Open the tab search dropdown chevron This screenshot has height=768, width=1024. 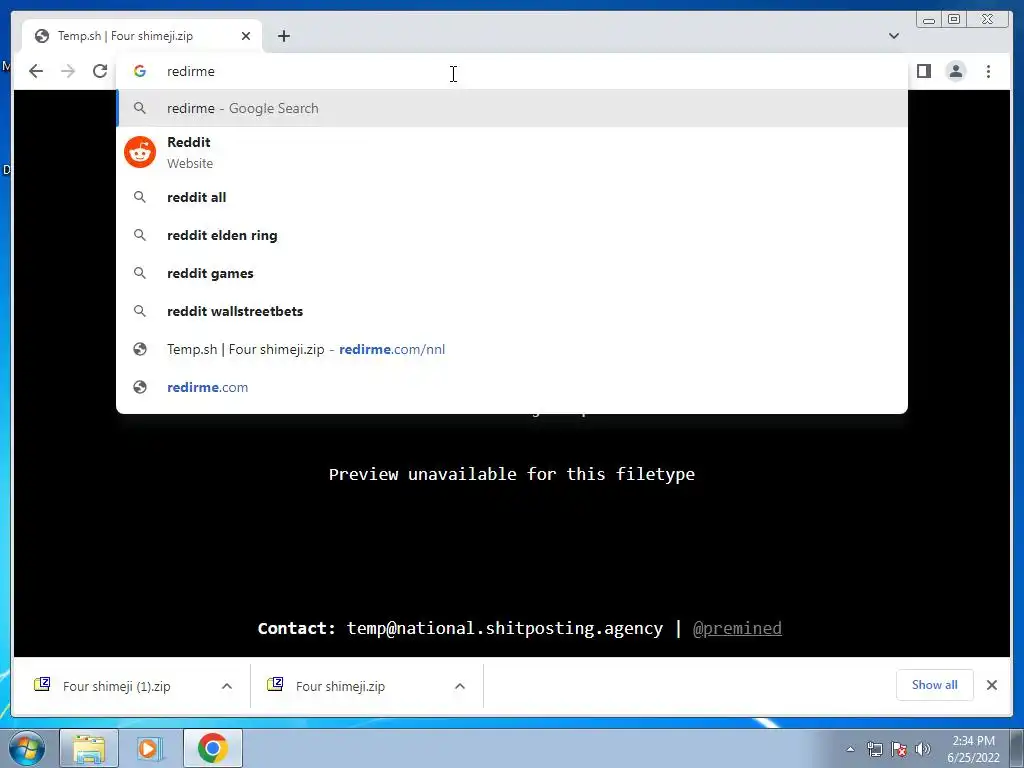pyautogui.click(x=893, y=36)
